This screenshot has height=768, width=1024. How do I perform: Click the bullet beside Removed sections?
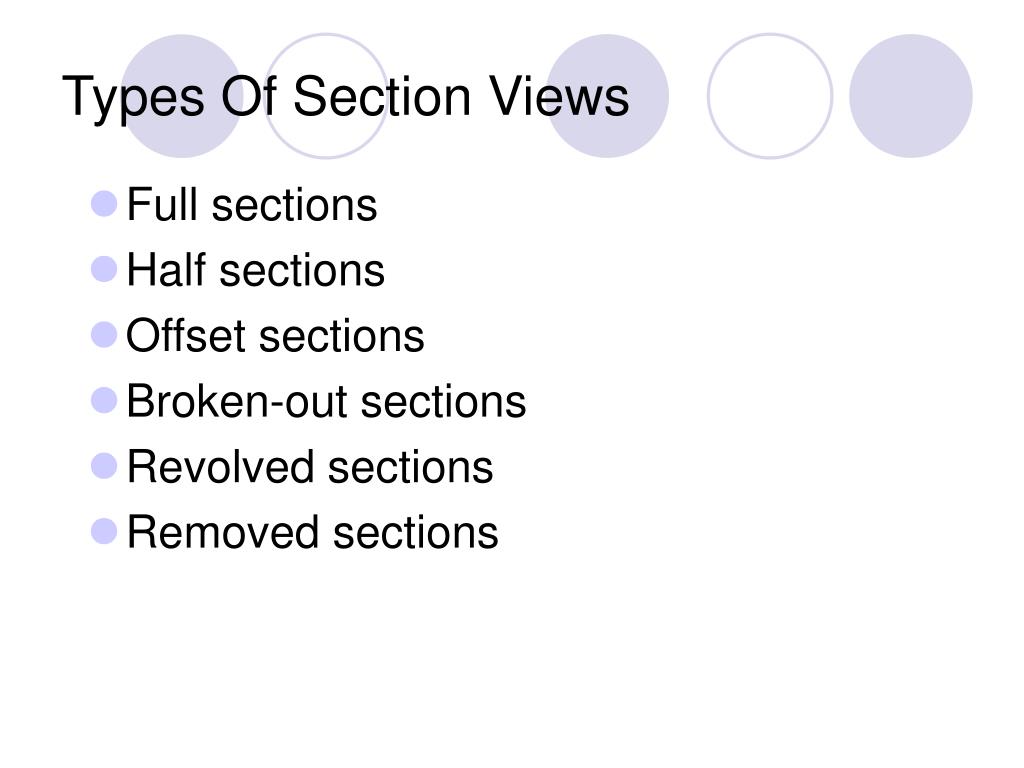click(x=104, y=532)
